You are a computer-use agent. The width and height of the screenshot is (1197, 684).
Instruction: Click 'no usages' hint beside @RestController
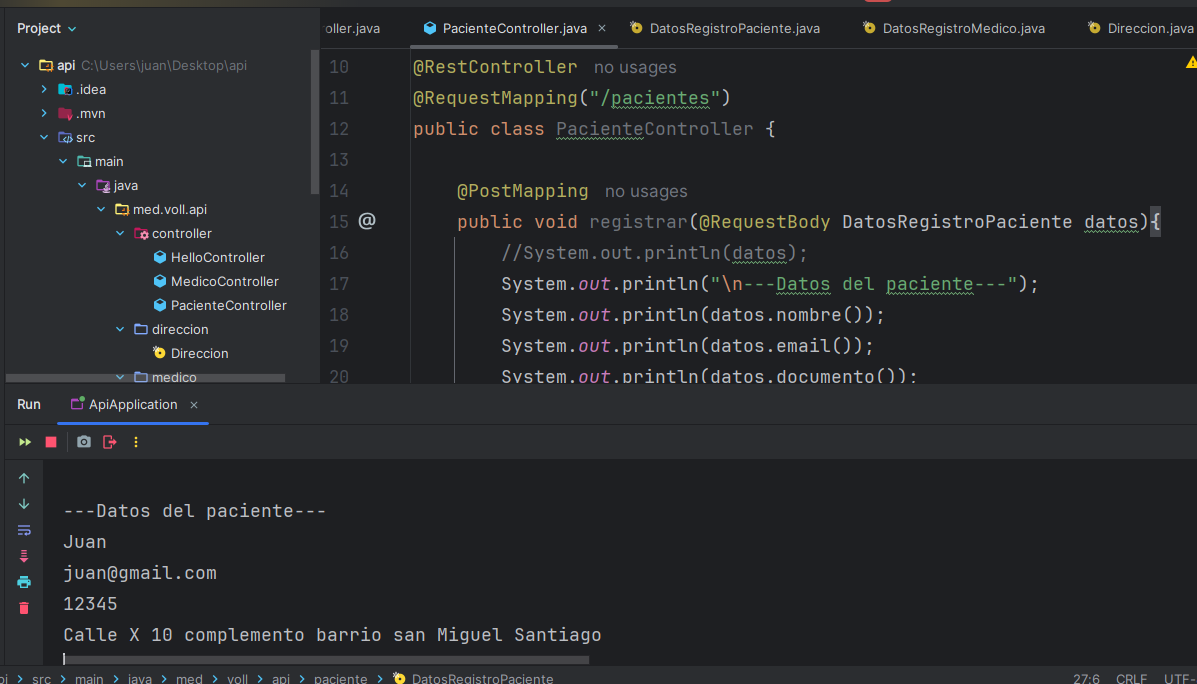[635, 67]
